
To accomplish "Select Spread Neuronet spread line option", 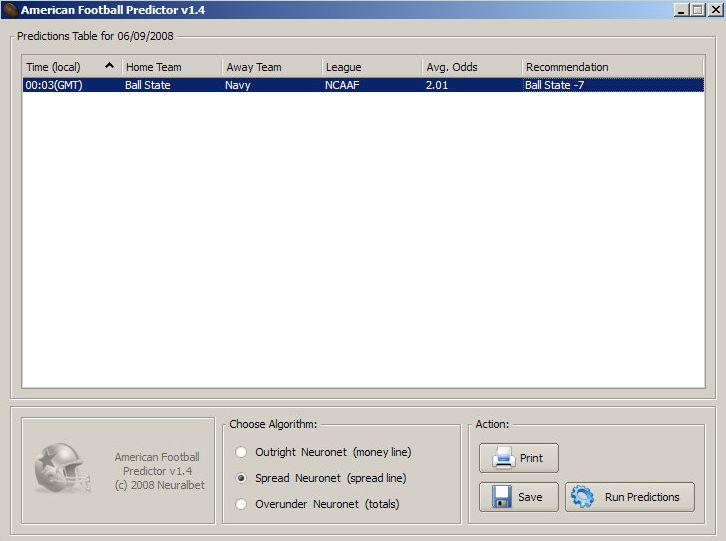I will tap(241, 478).
